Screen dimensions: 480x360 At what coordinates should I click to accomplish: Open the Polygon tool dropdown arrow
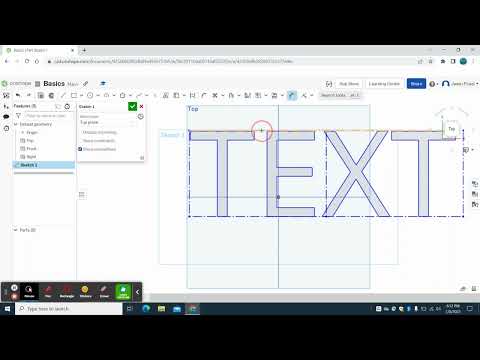point(130,95)
